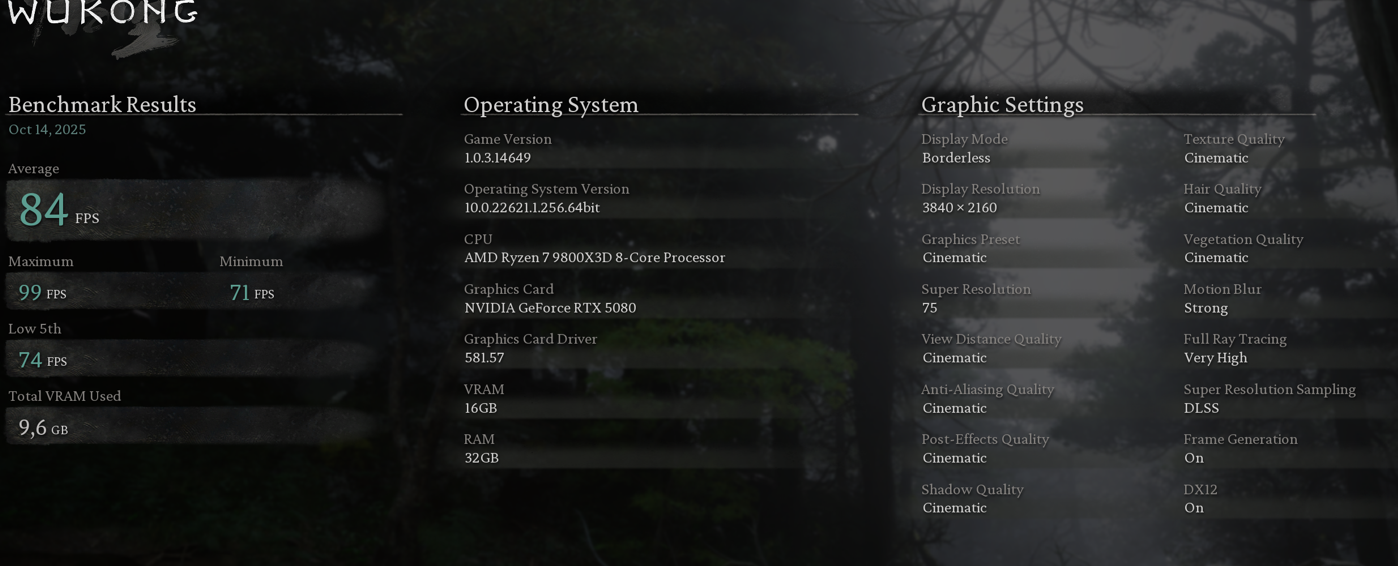Click the "Display Mode" label
1398x566 pixels.
click(x=964, y=139)
